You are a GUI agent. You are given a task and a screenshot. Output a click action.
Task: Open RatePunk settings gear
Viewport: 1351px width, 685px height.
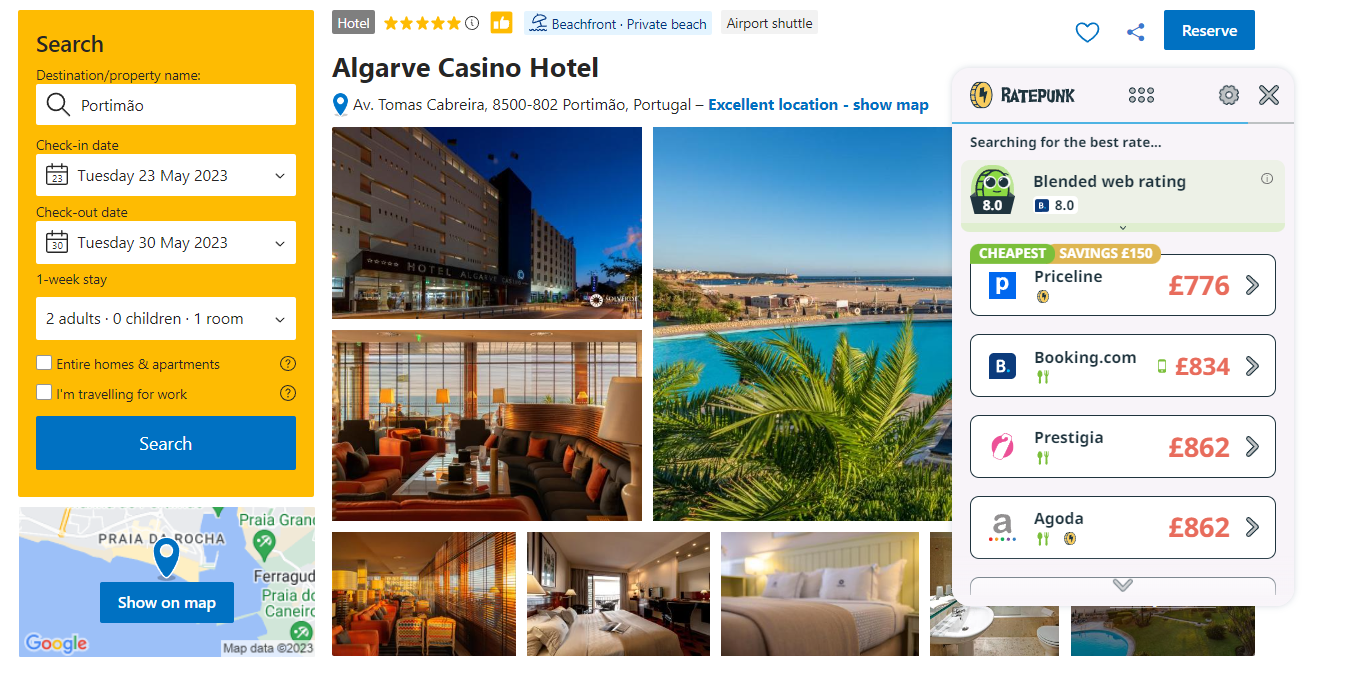1228,95
